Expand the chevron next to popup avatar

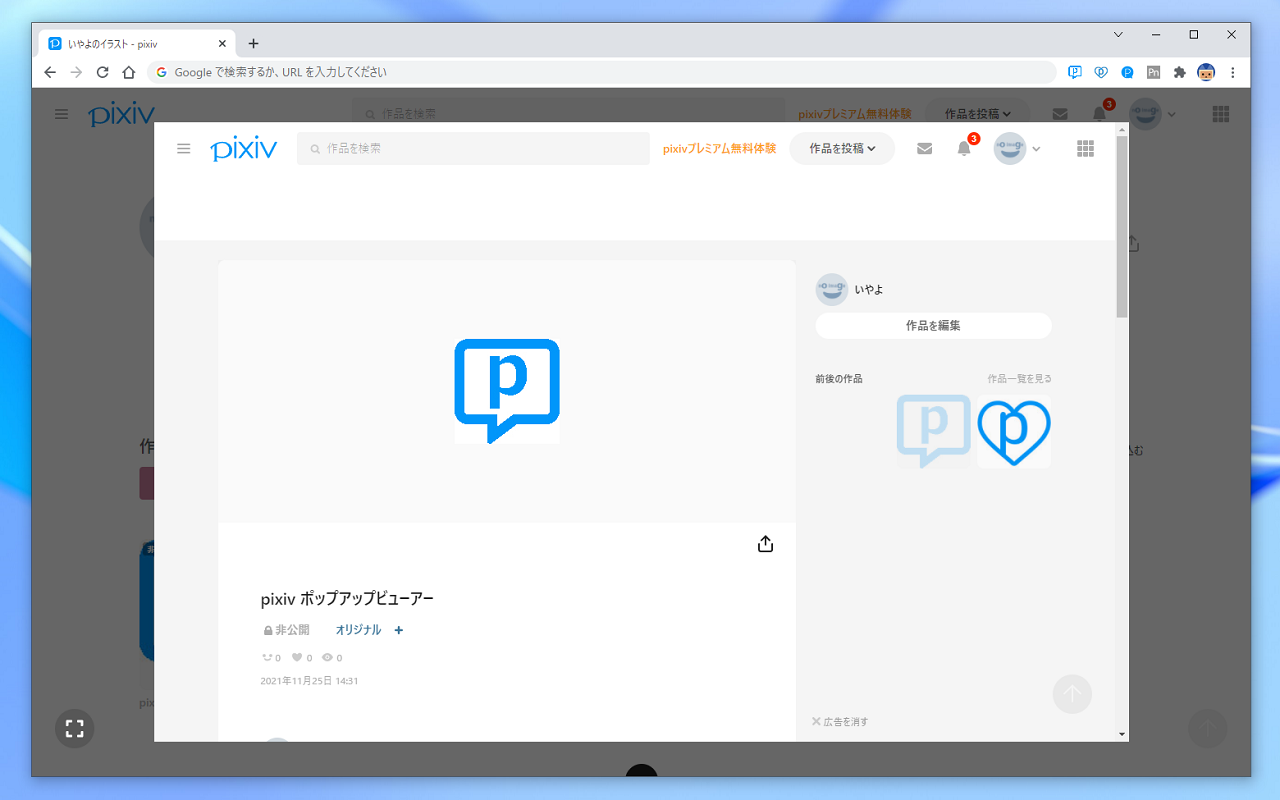point(1036,149)
